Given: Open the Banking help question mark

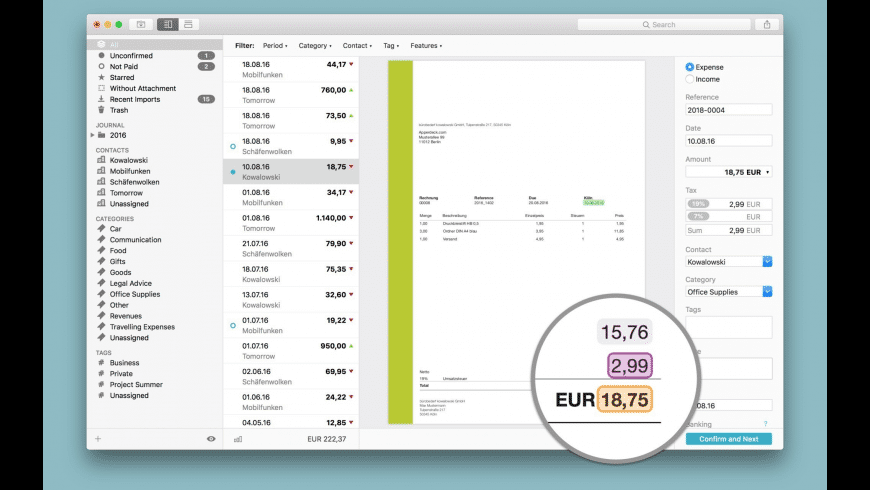Looking at the screenshot, I should point(765,424).
